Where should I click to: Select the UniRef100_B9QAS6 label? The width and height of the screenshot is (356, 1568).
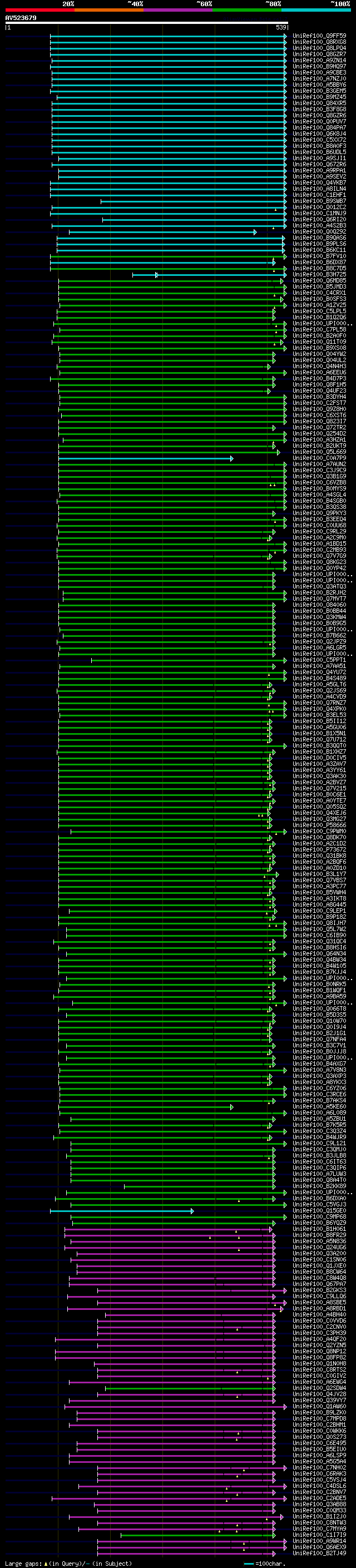319,238
